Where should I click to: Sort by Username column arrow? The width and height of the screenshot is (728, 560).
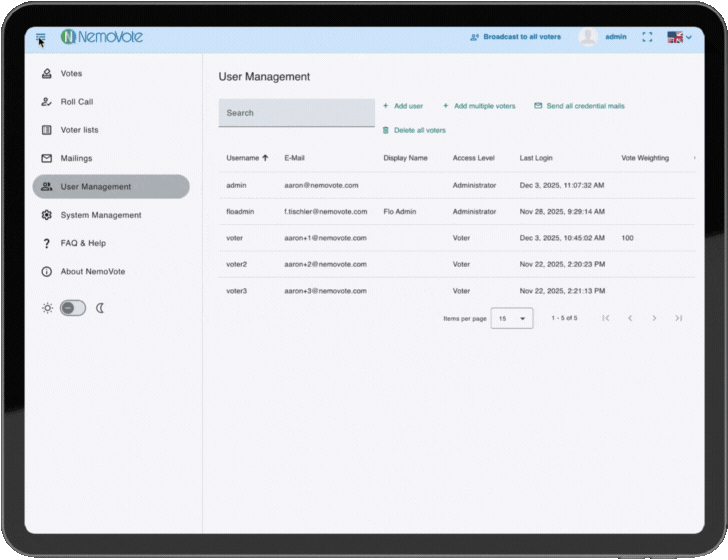[265, 158]
